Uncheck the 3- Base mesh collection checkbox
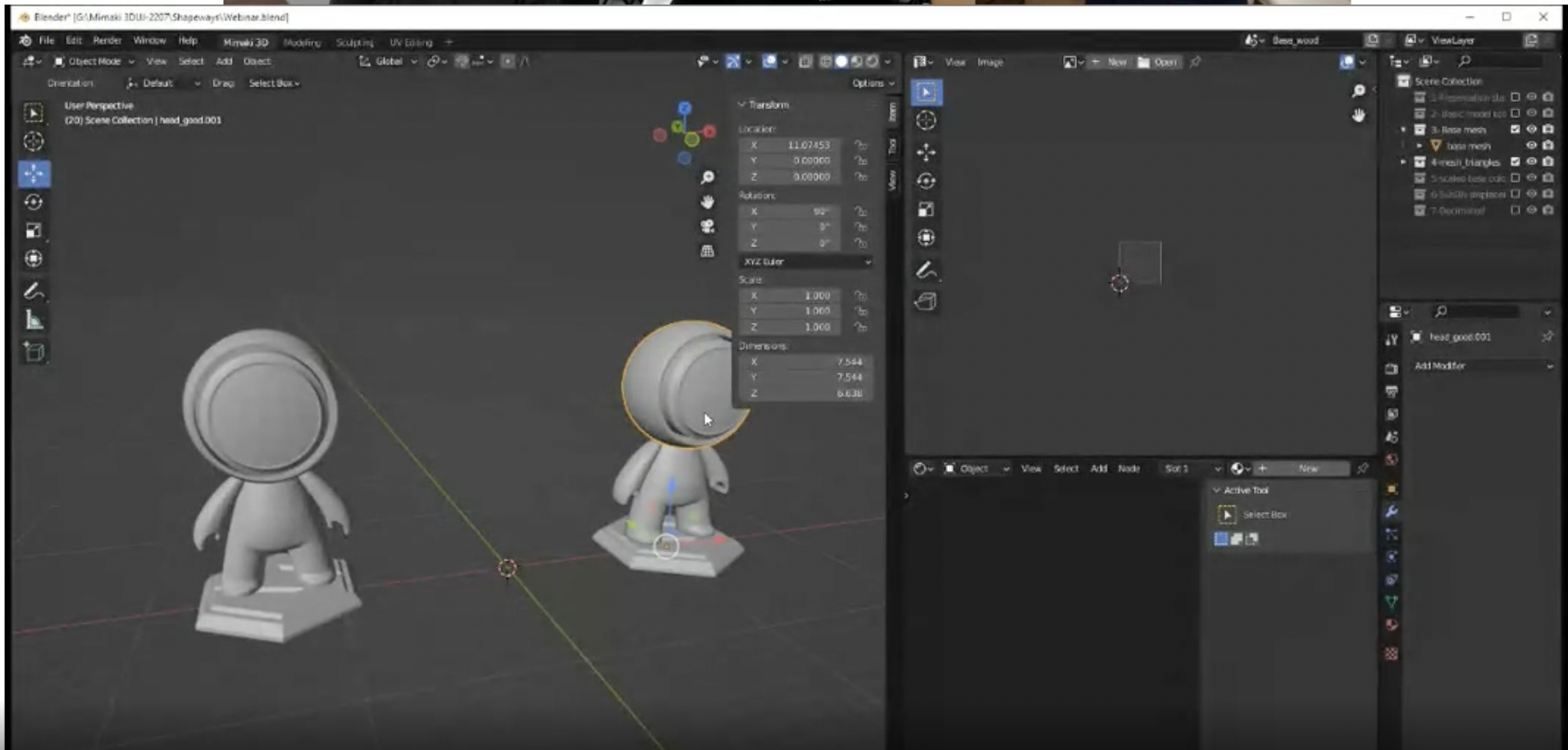 point(1515,130)
